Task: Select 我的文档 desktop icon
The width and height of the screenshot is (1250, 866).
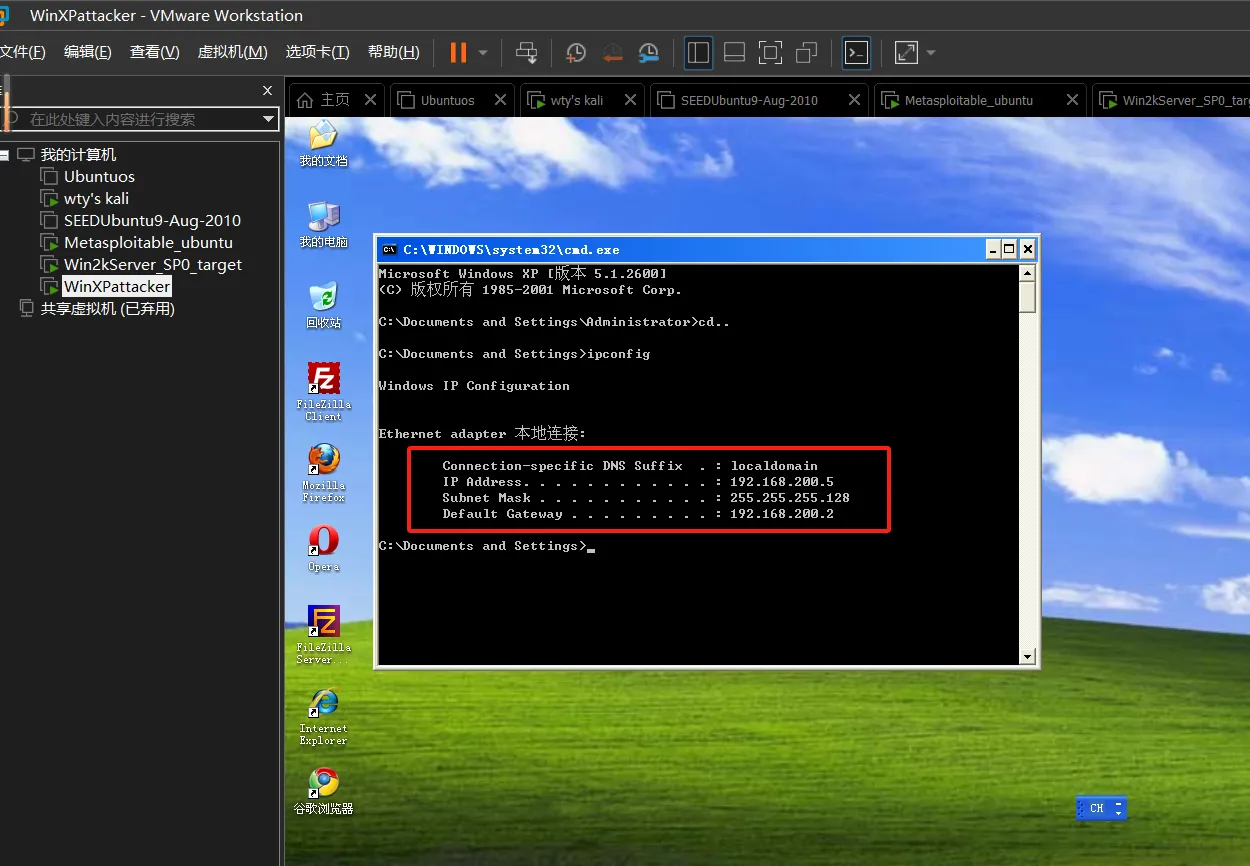Action: [x=323, y=144]
